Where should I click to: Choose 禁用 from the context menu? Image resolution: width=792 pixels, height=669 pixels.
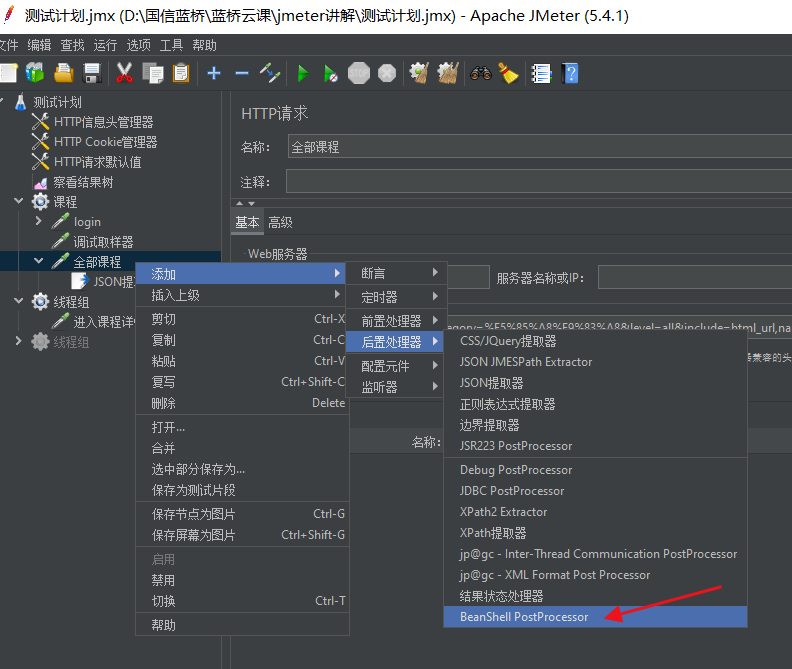pyautogui.click(x=243, y=580)
